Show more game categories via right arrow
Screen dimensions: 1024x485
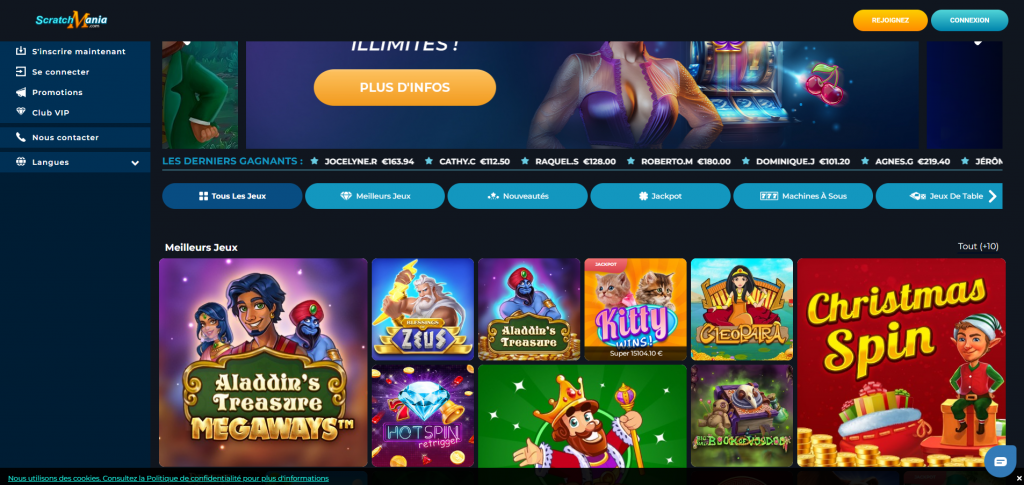point(993,196)
